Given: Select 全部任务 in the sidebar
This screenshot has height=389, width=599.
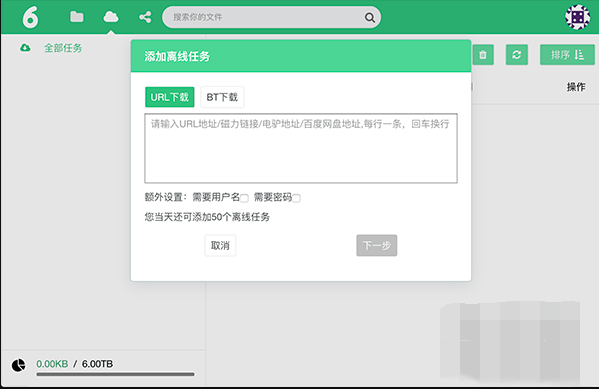Looking at the screenshot, I should pos(63,48).
